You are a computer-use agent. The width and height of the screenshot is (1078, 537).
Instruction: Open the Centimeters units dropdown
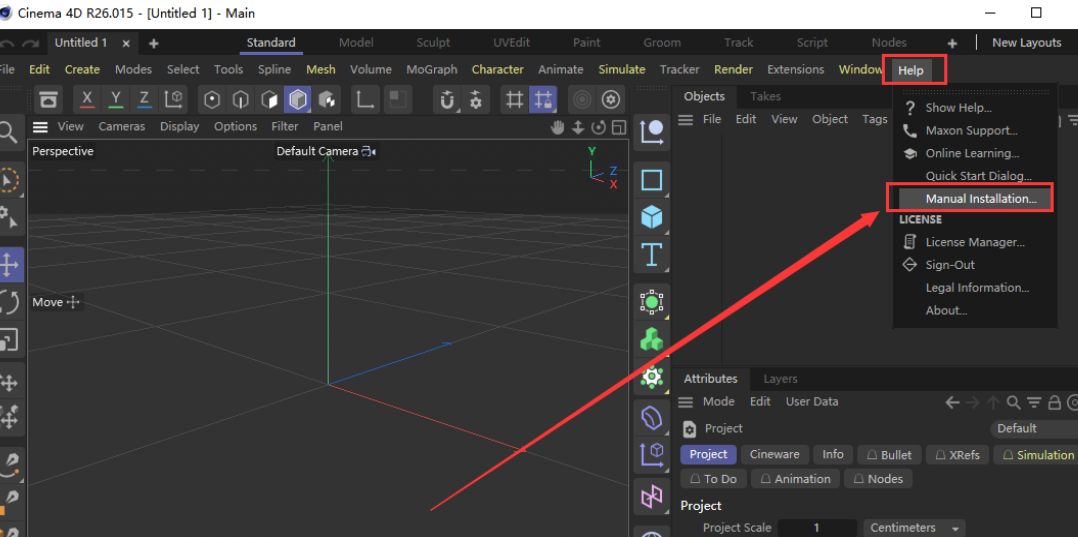pos(914,528)
